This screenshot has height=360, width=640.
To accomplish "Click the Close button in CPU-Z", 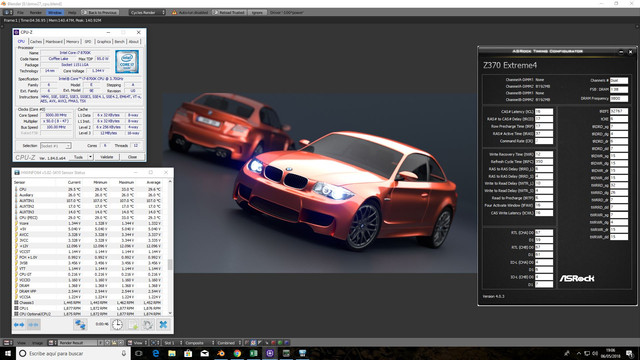I will click(x=132, y=157).
